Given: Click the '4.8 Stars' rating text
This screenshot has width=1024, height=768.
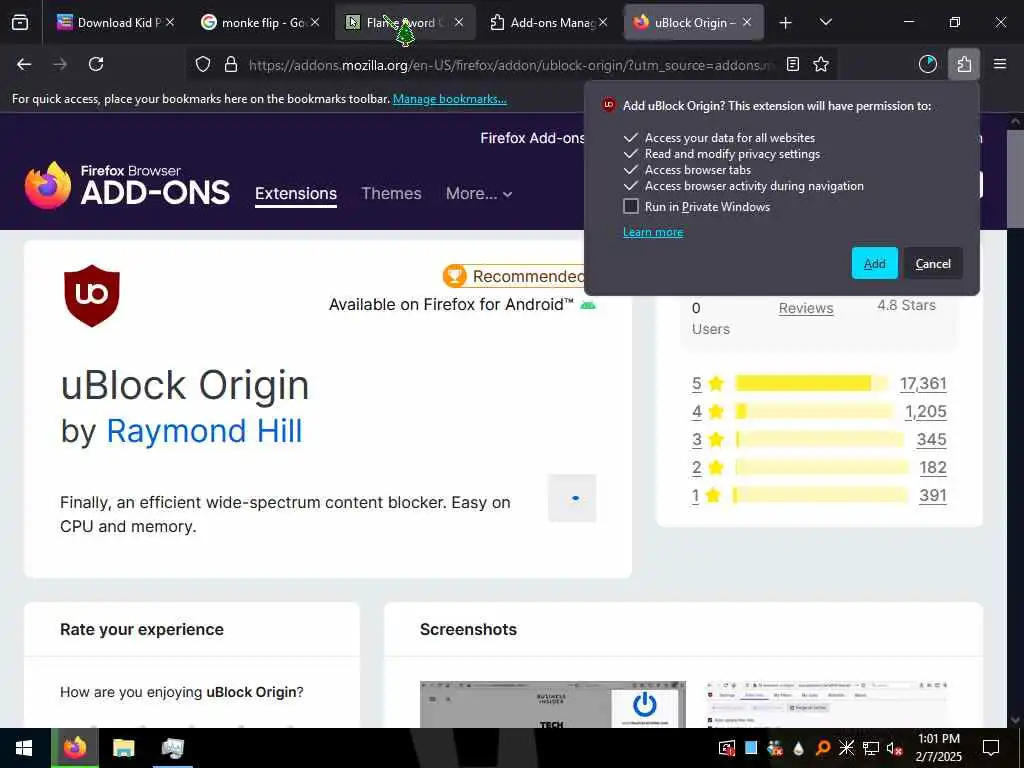Looking at the screenshot, I should [906, 306].
